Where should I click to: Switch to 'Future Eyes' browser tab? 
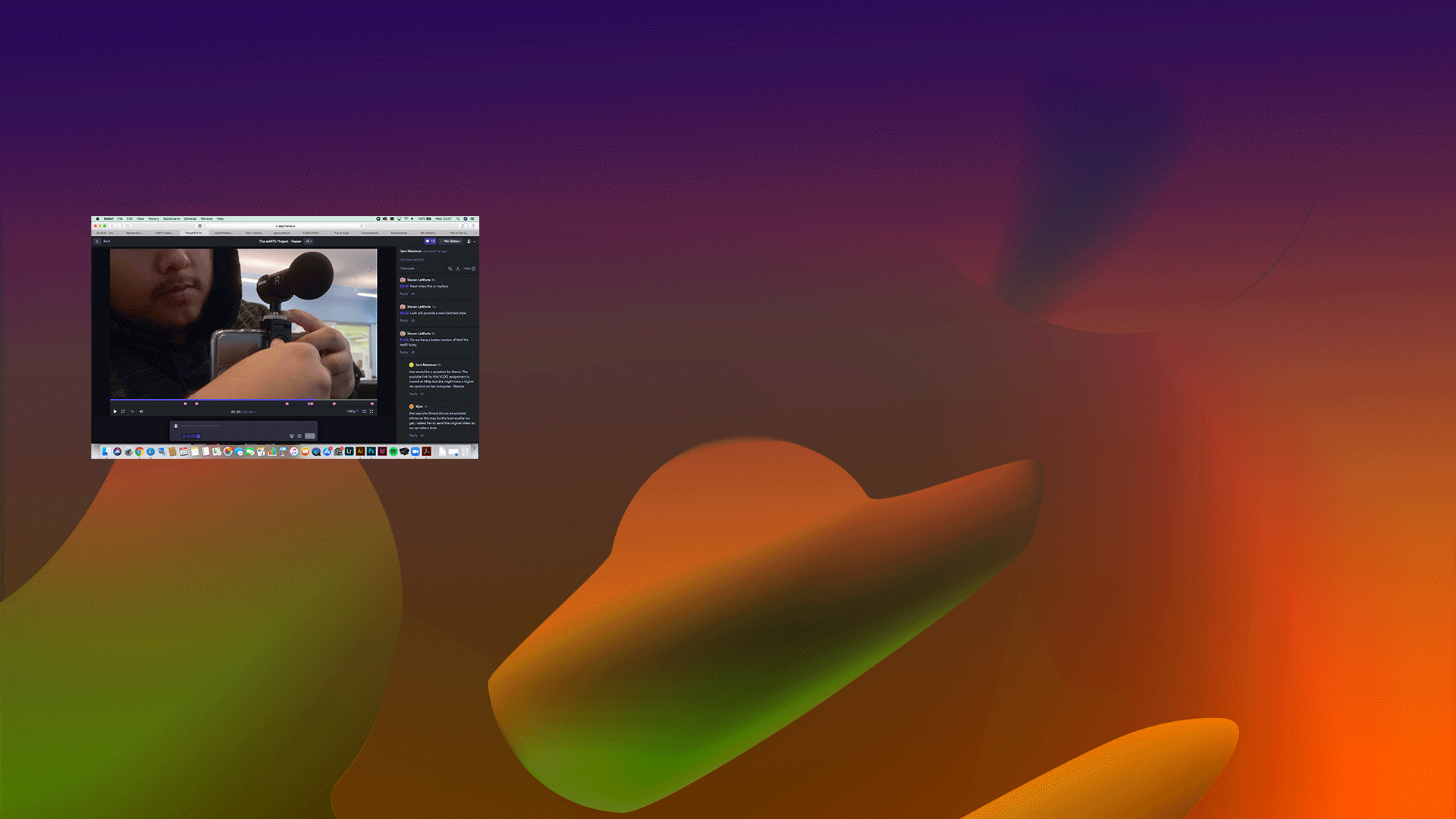(341, 233)
